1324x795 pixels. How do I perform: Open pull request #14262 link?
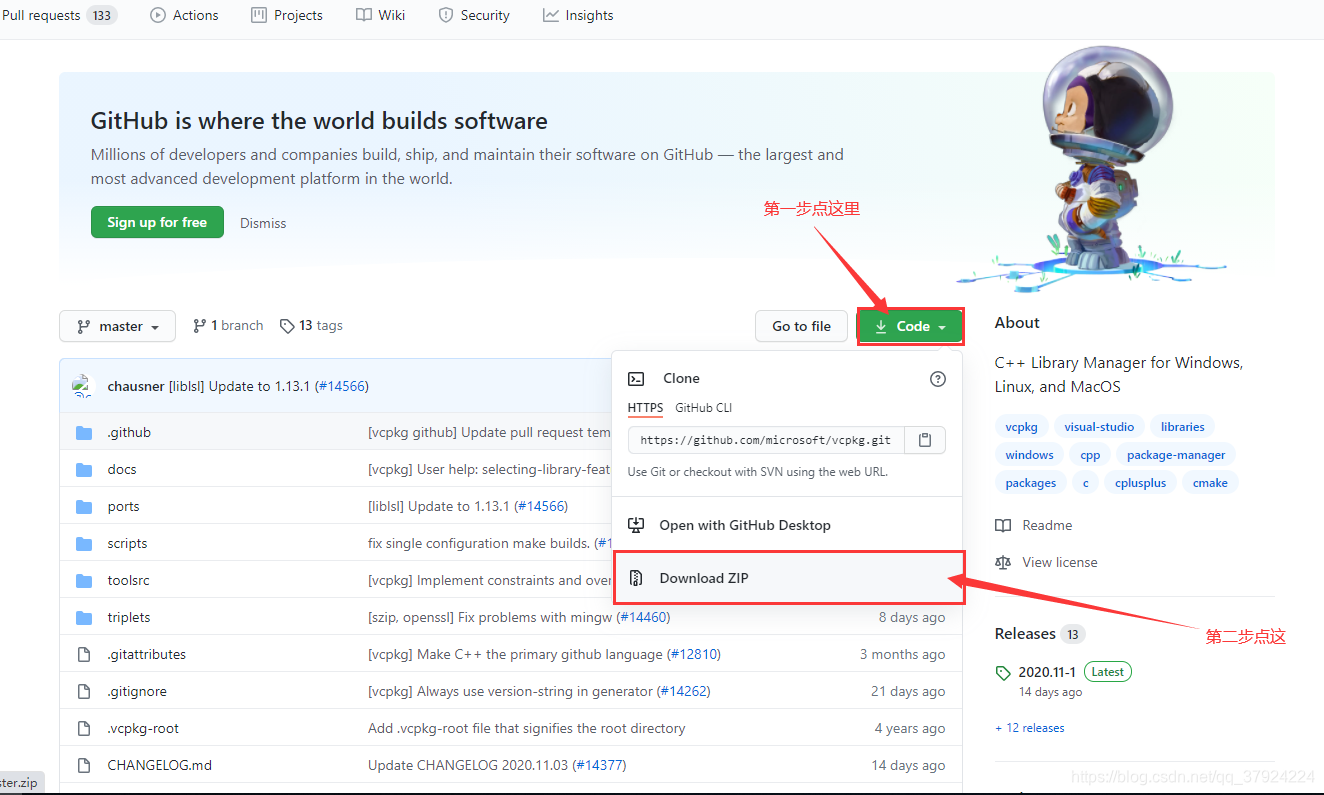[x=683, y=691]
